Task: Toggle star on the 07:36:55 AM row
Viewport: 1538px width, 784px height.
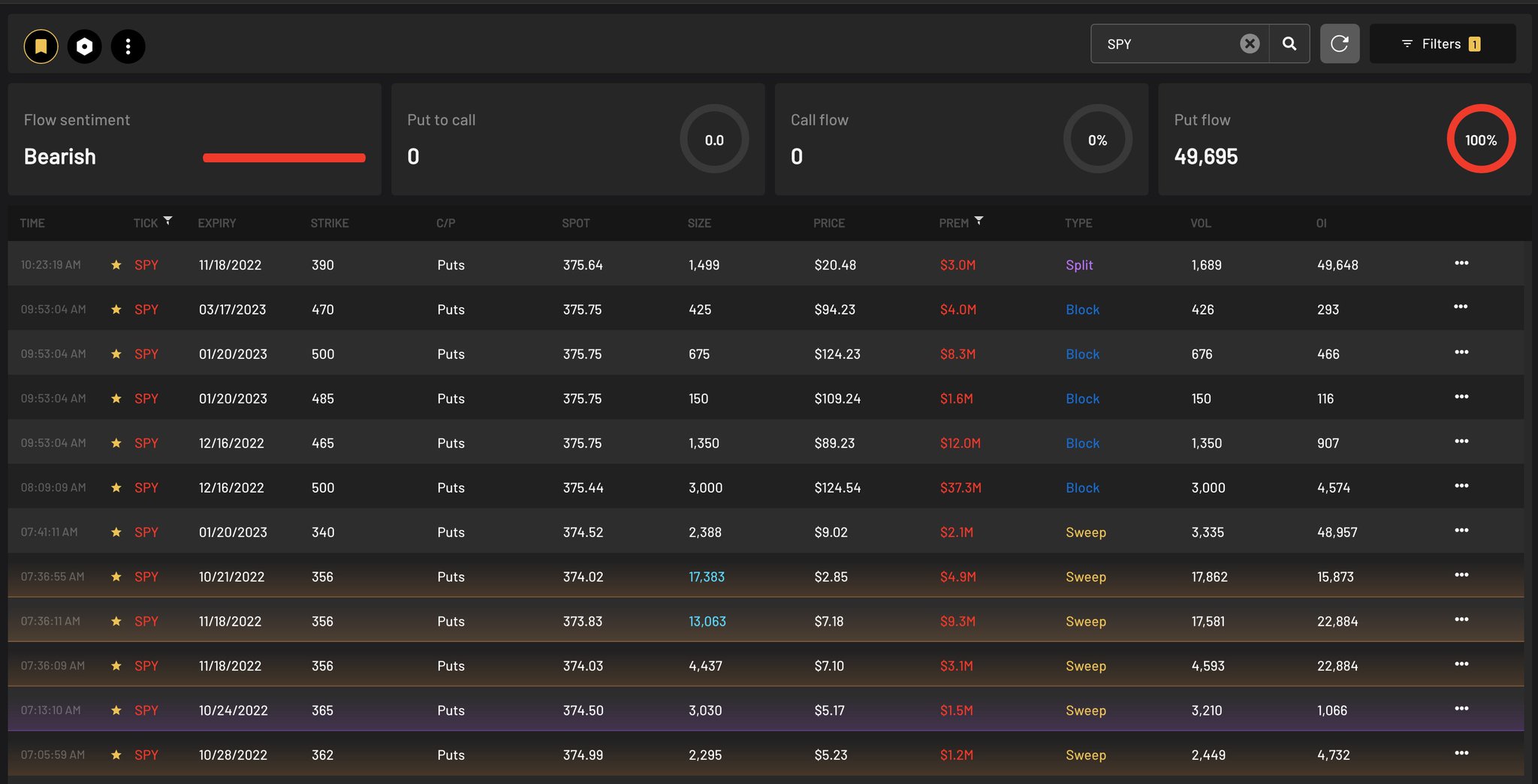Action: (116, 577)
